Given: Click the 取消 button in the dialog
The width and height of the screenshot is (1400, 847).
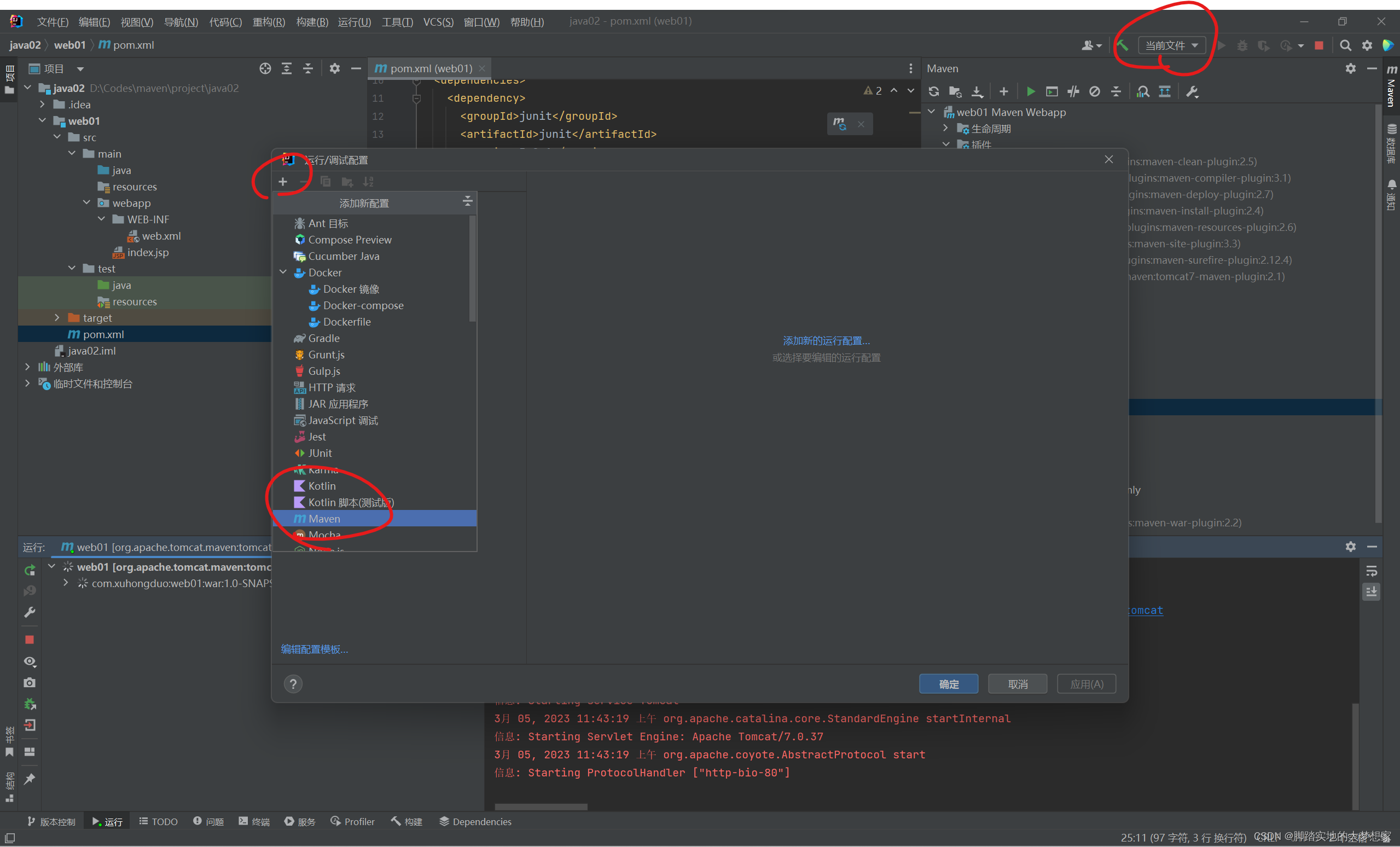Looking at the screenshot, I should 1017,683.
